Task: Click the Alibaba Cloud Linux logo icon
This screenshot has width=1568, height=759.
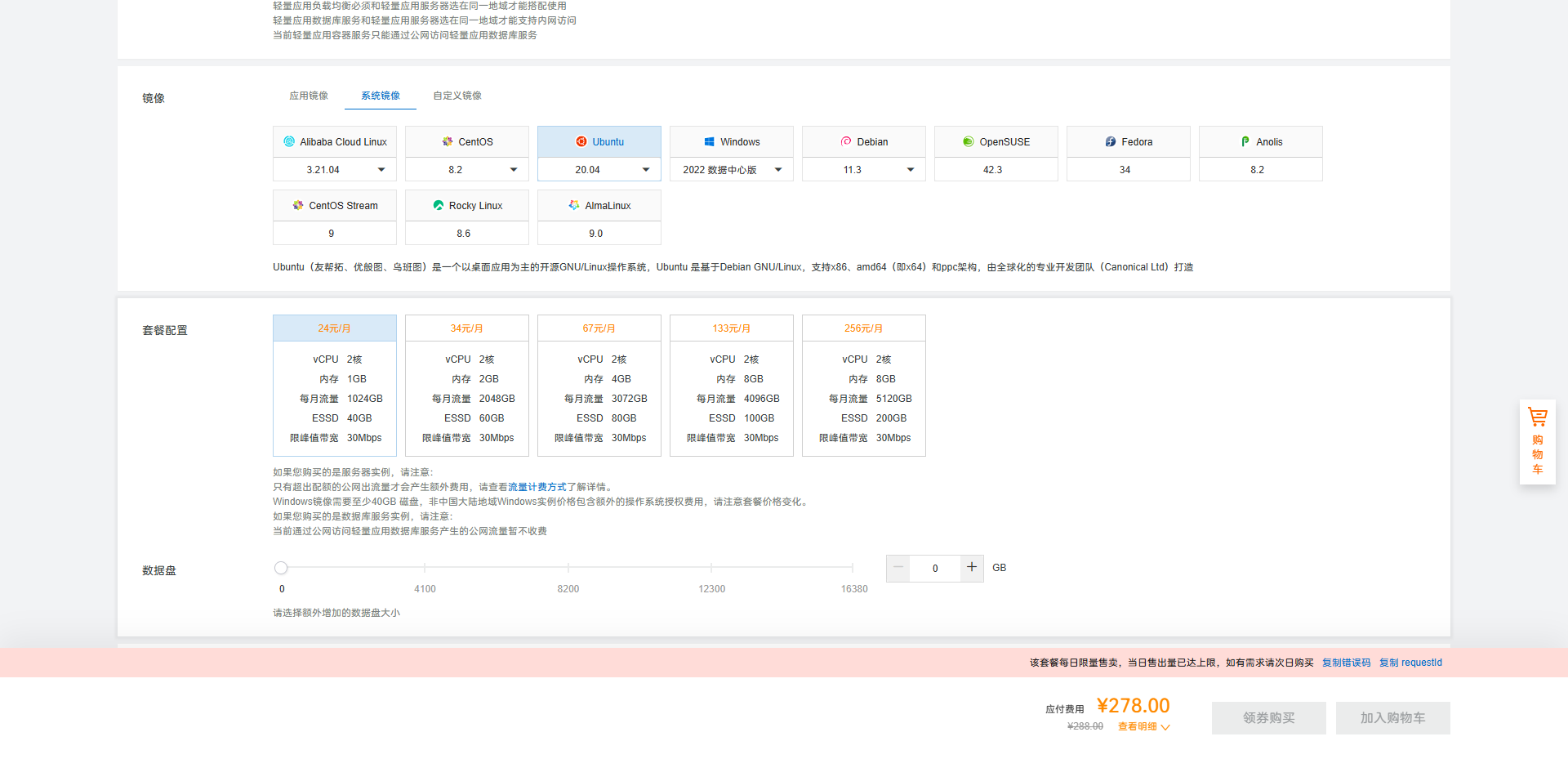Action: click(289, 141)
